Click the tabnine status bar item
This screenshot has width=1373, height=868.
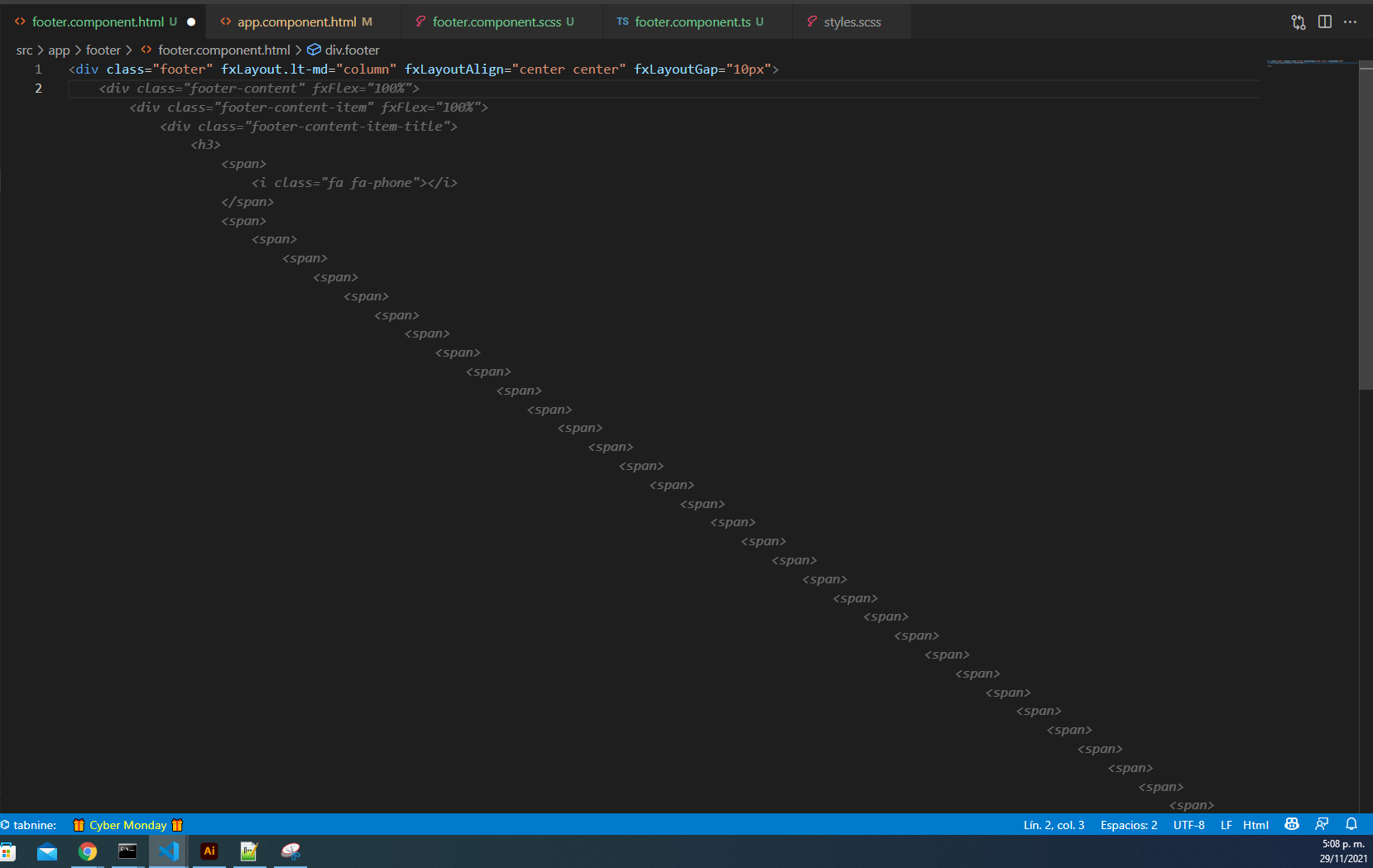29,825
